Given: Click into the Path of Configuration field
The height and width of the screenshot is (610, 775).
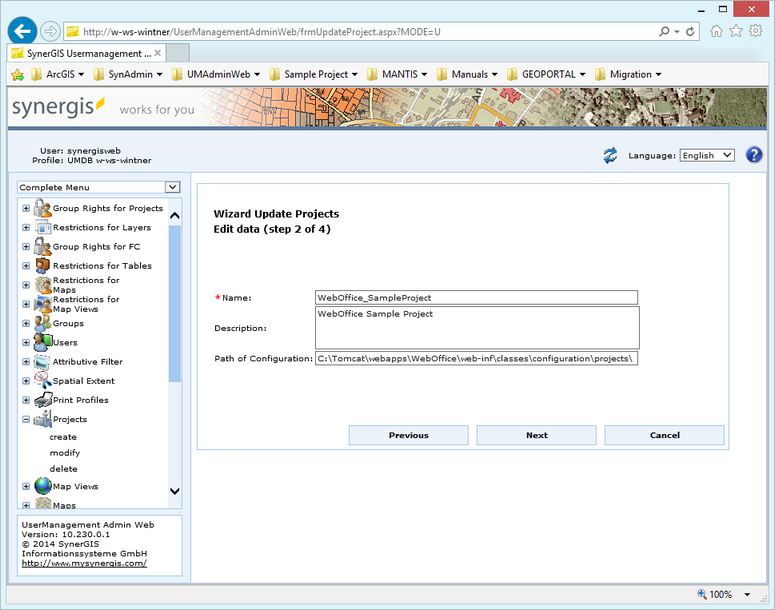Looking at the screenshot, I should [x=476, y=358].
